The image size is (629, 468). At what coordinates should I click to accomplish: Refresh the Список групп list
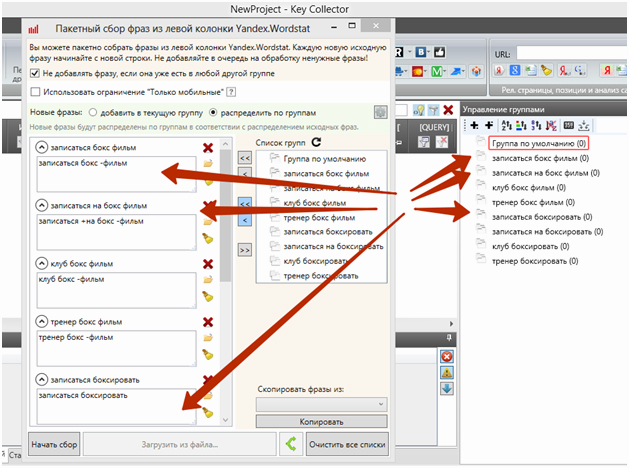(316, 142)
